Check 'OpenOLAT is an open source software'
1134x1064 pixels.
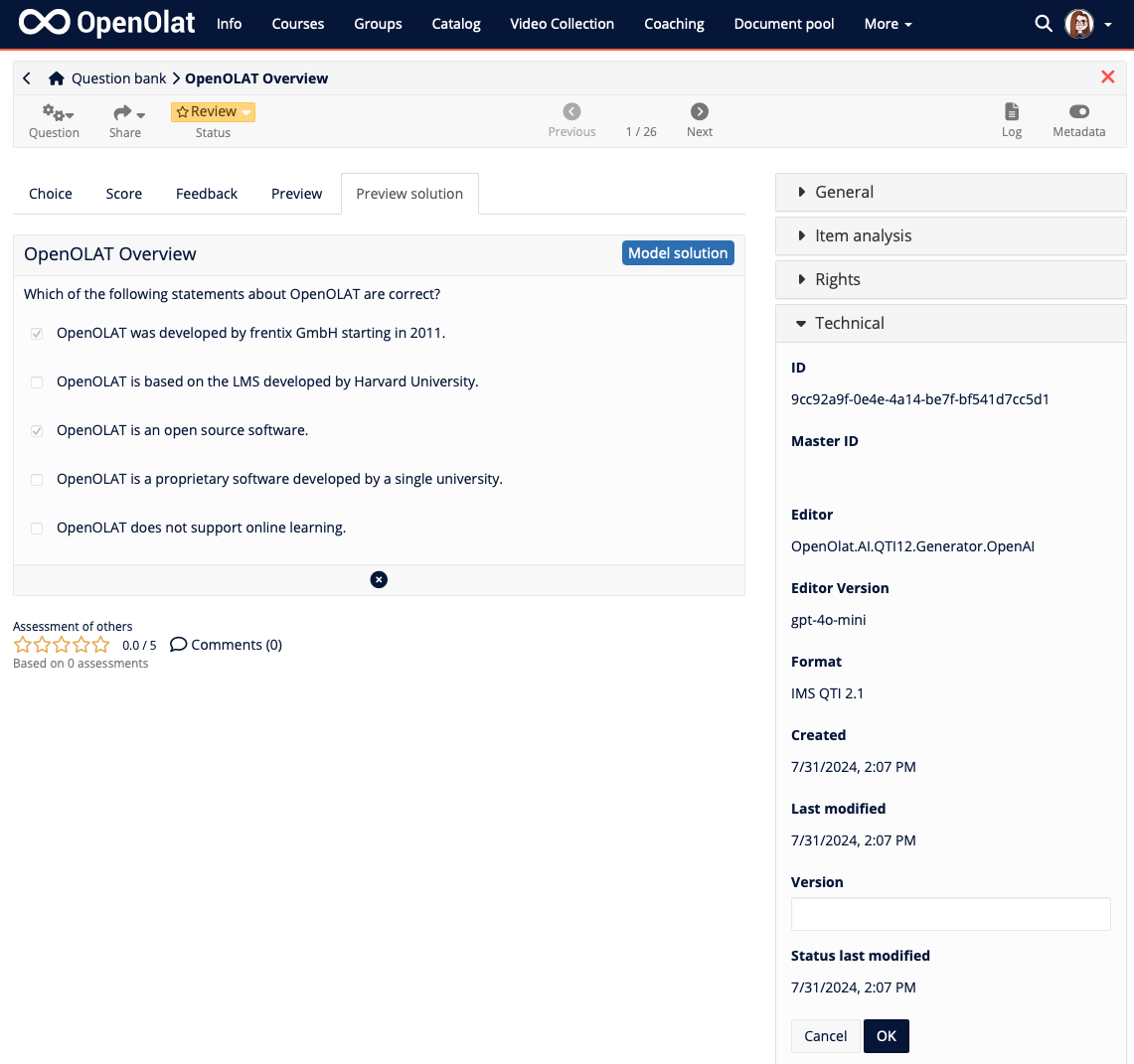coord(37,431)
